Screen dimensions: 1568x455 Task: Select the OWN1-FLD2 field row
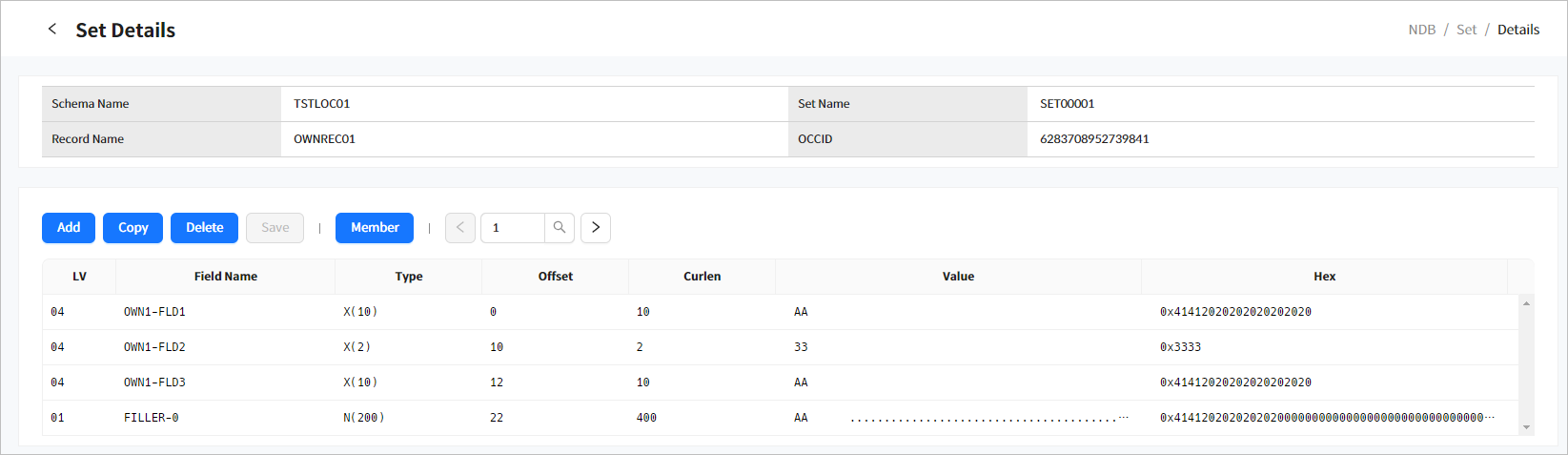tap(154, 347)
